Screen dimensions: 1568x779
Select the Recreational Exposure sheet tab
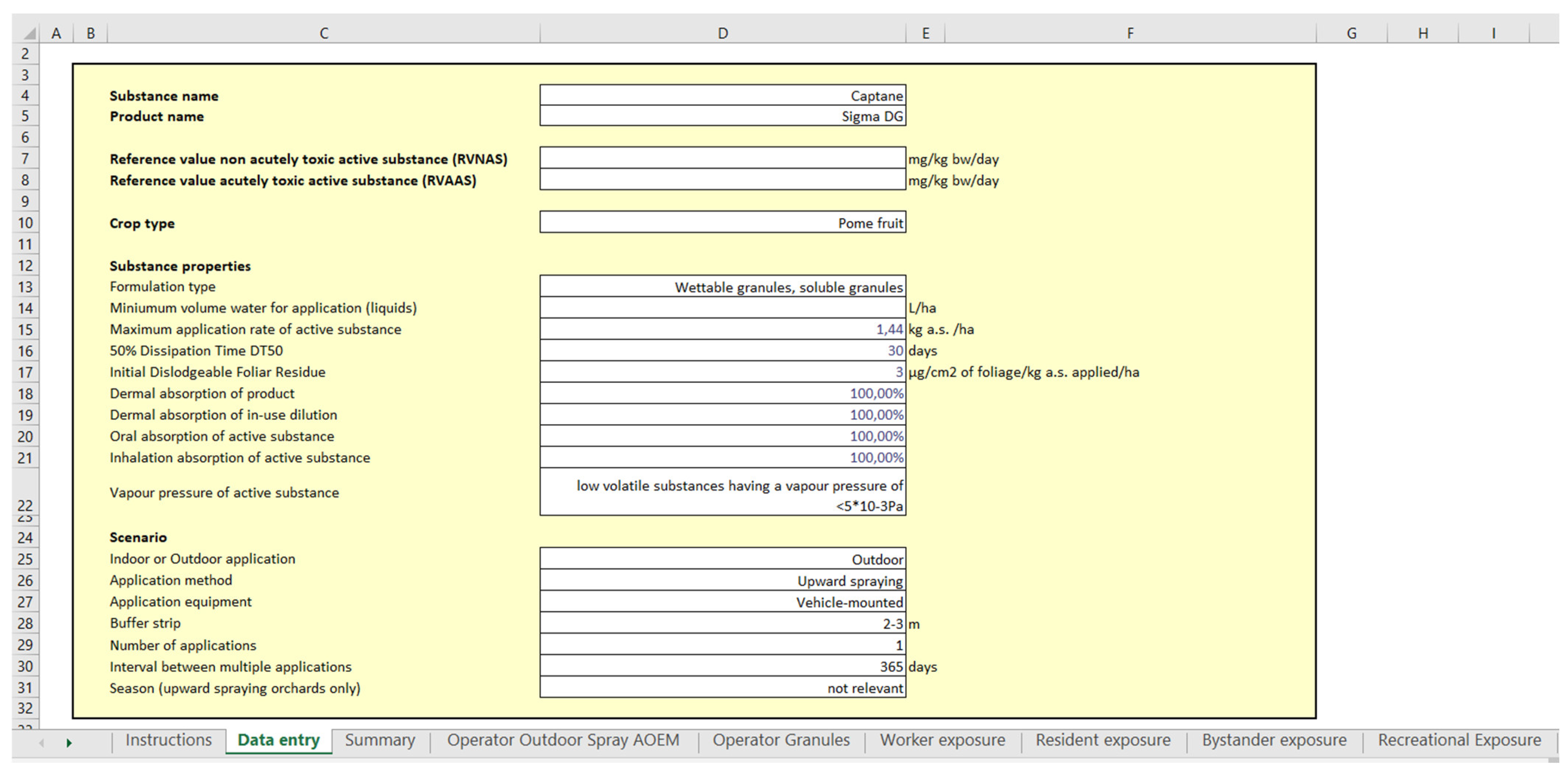coord(1459,740)
